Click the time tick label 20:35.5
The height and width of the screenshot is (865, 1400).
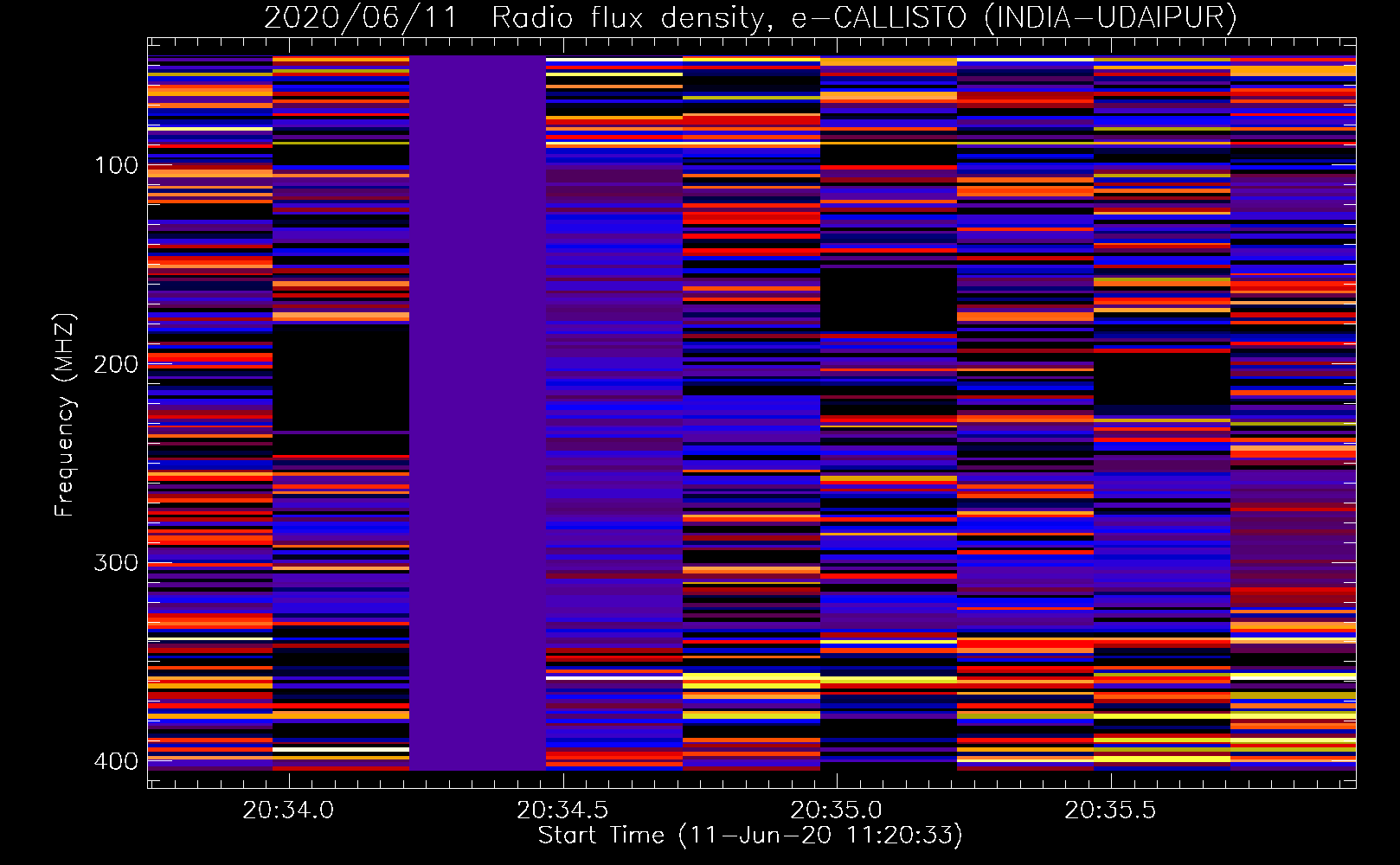[1110, 811]
